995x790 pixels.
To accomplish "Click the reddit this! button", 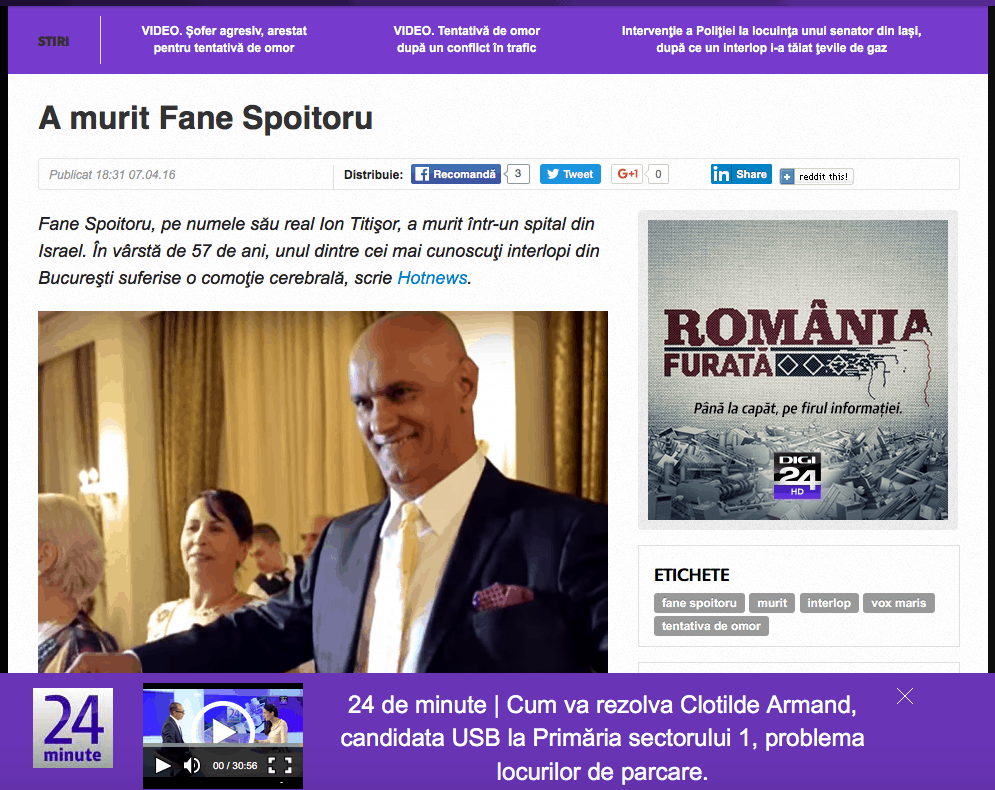I will coord(817,176).
